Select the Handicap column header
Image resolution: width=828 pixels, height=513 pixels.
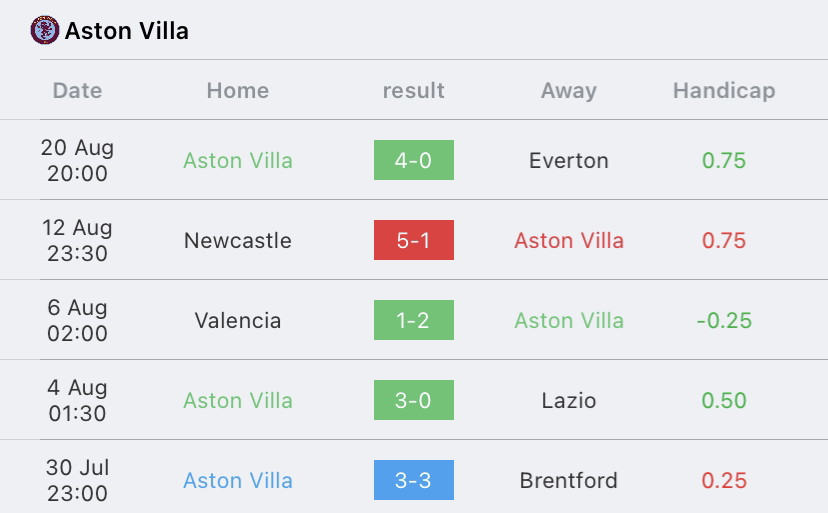pos(724,90)
